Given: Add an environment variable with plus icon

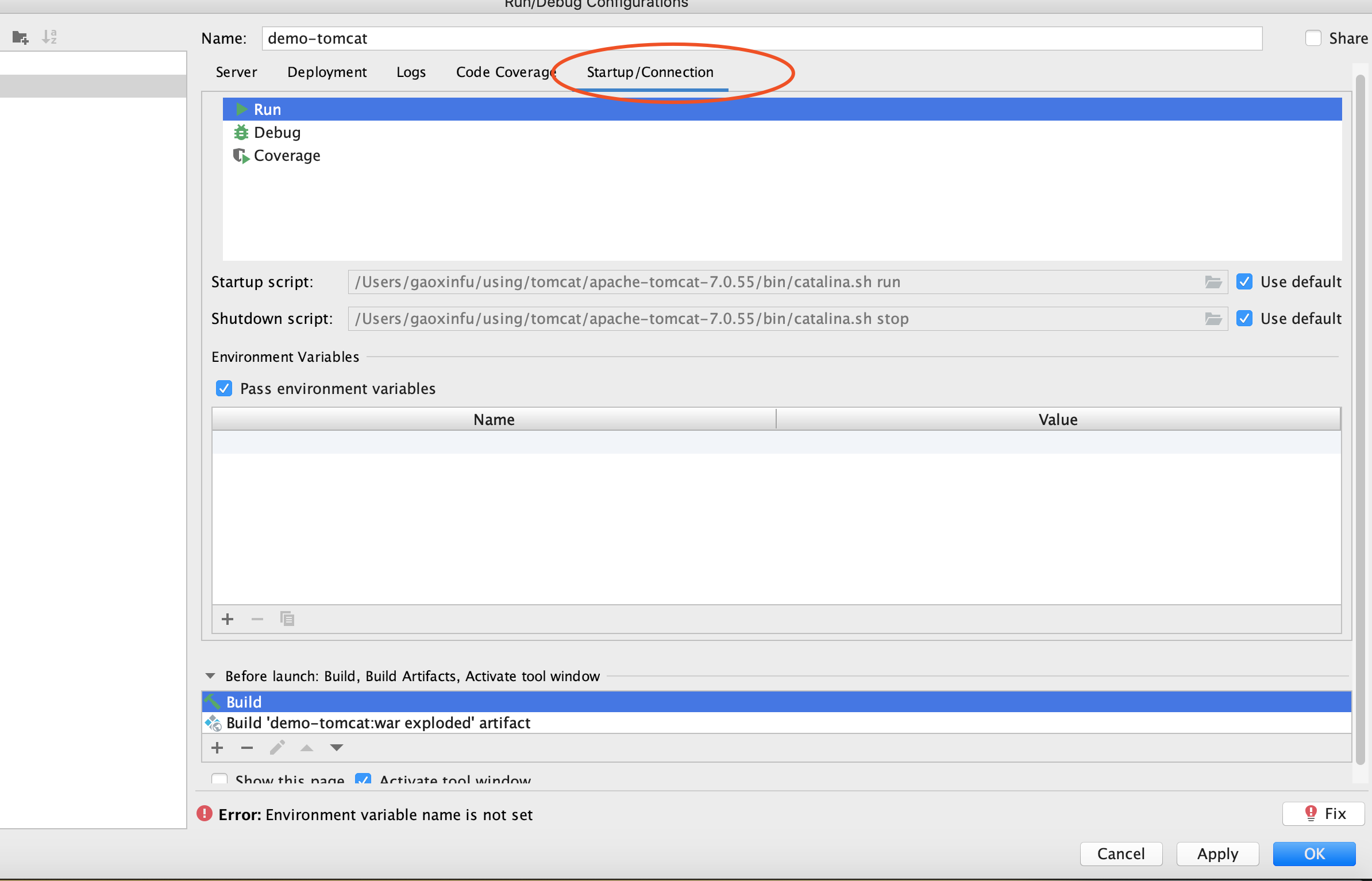Looking at the screenshot, I should click(228, 619).
